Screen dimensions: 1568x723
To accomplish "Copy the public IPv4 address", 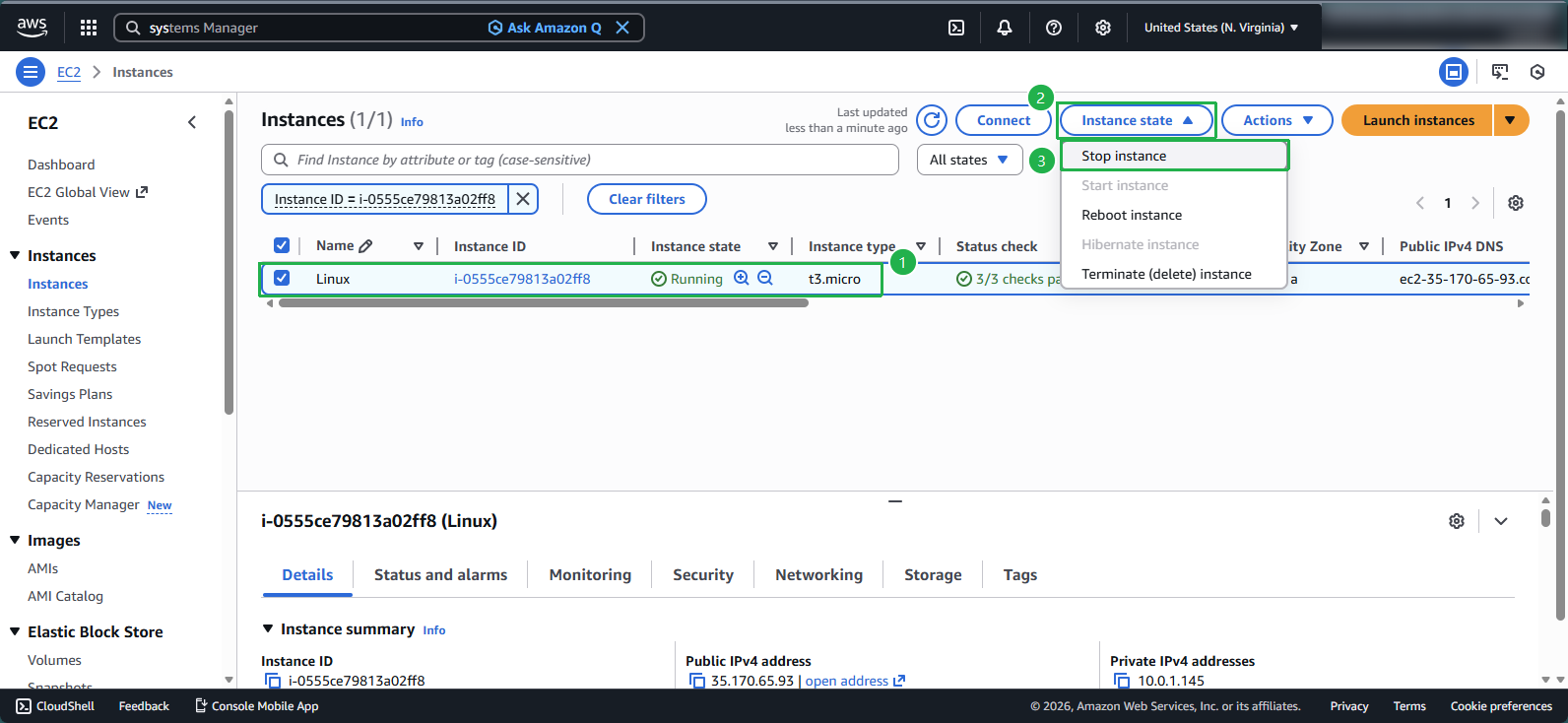I will coord(697,681).
